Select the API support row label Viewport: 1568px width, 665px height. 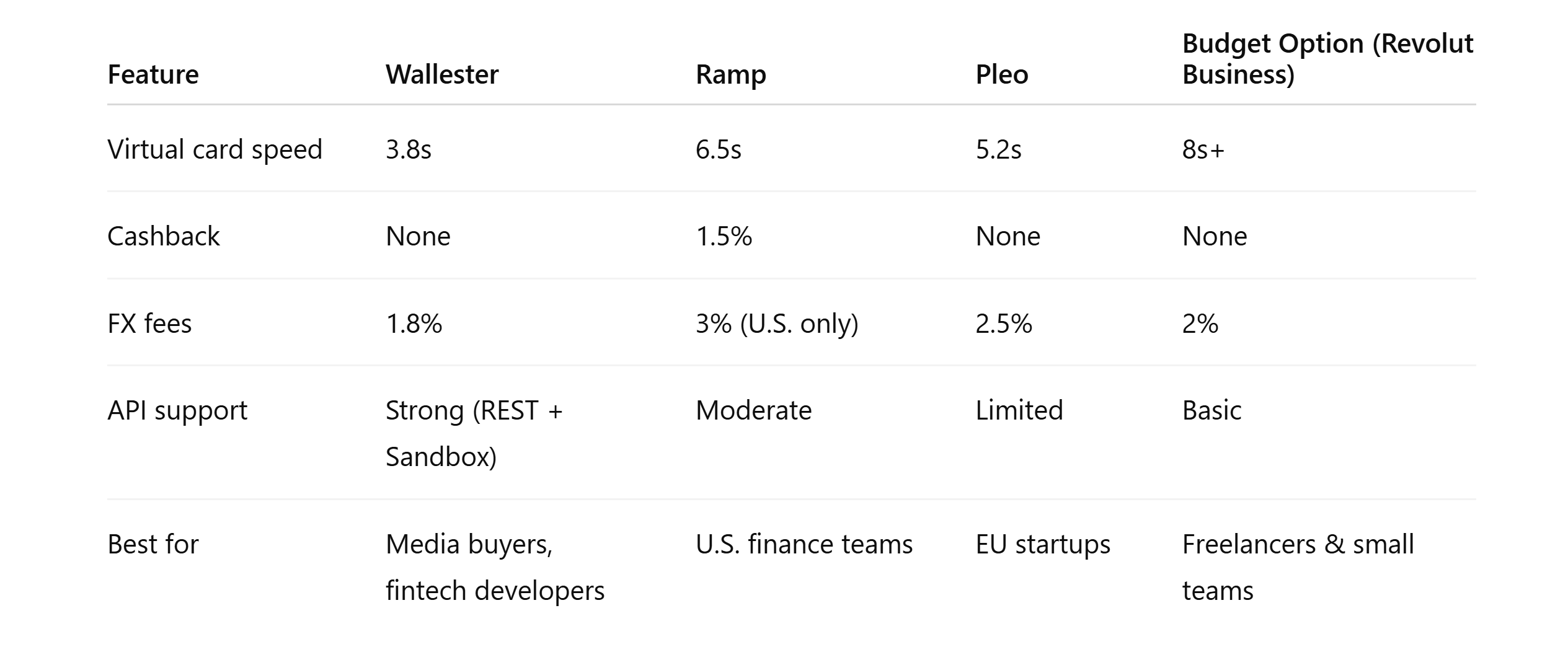pyautogui.click(x=177, y=410)
